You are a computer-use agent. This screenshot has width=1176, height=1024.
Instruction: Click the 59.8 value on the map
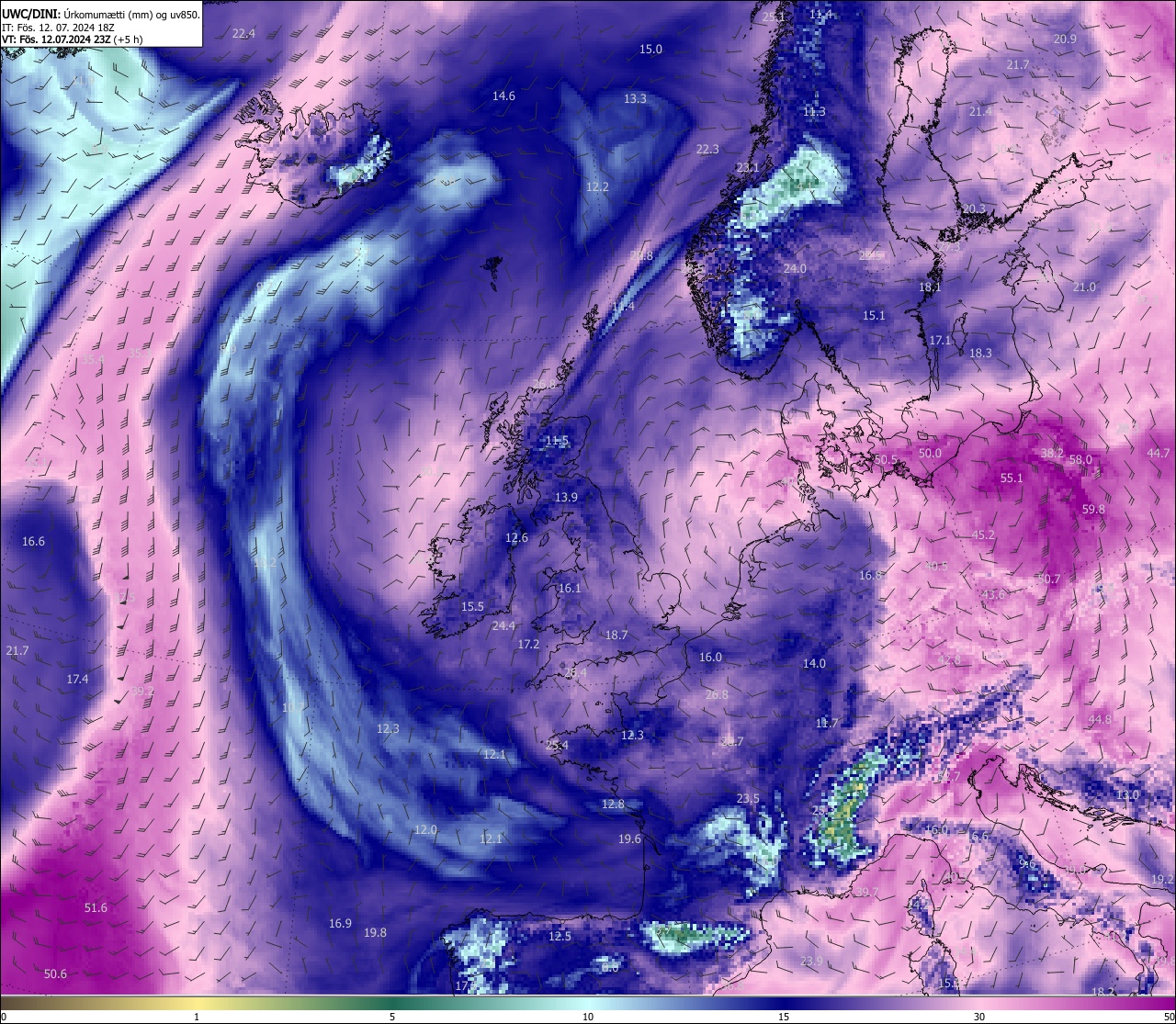click(1093, 510)
